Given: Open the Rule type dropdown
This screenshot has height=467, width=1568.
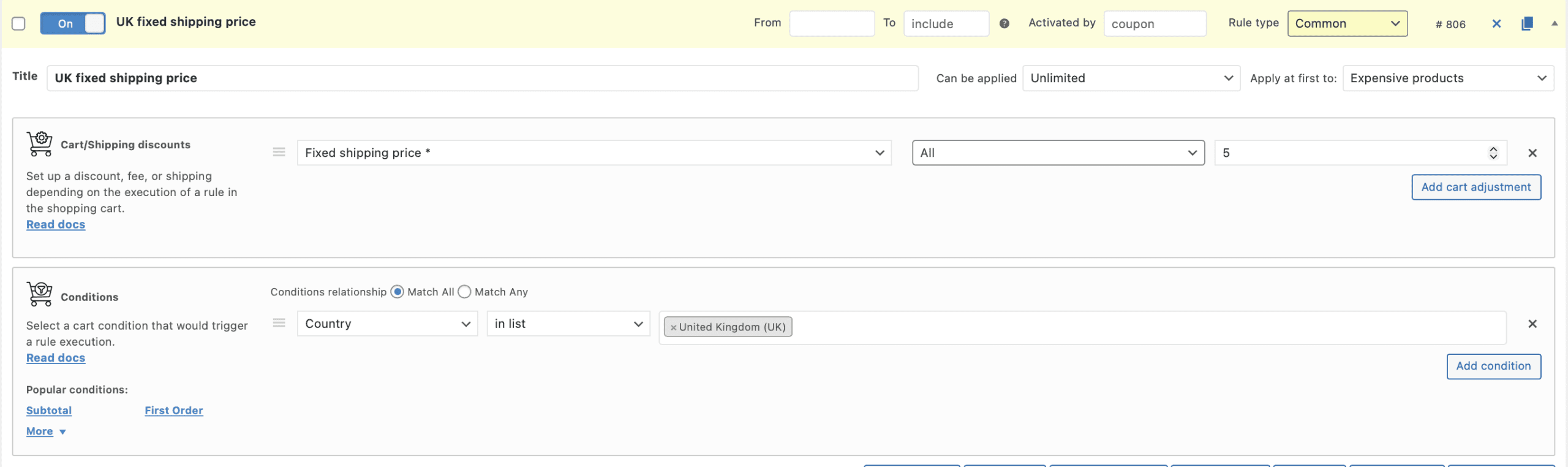Looking at the screenshot, I should [x=1347, y=23].
